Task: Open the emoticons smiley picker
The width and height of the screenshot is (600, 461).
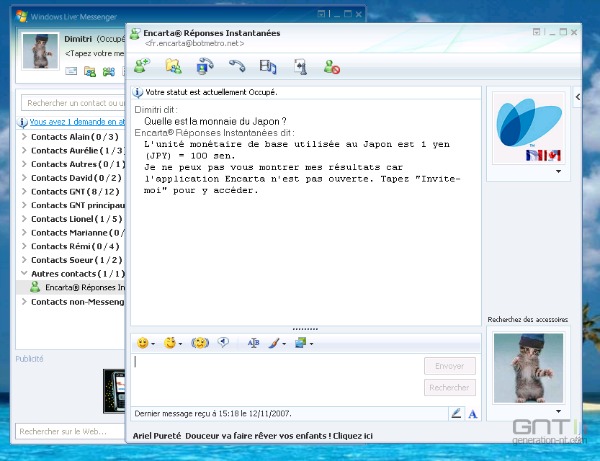Action: pos(143,343)
